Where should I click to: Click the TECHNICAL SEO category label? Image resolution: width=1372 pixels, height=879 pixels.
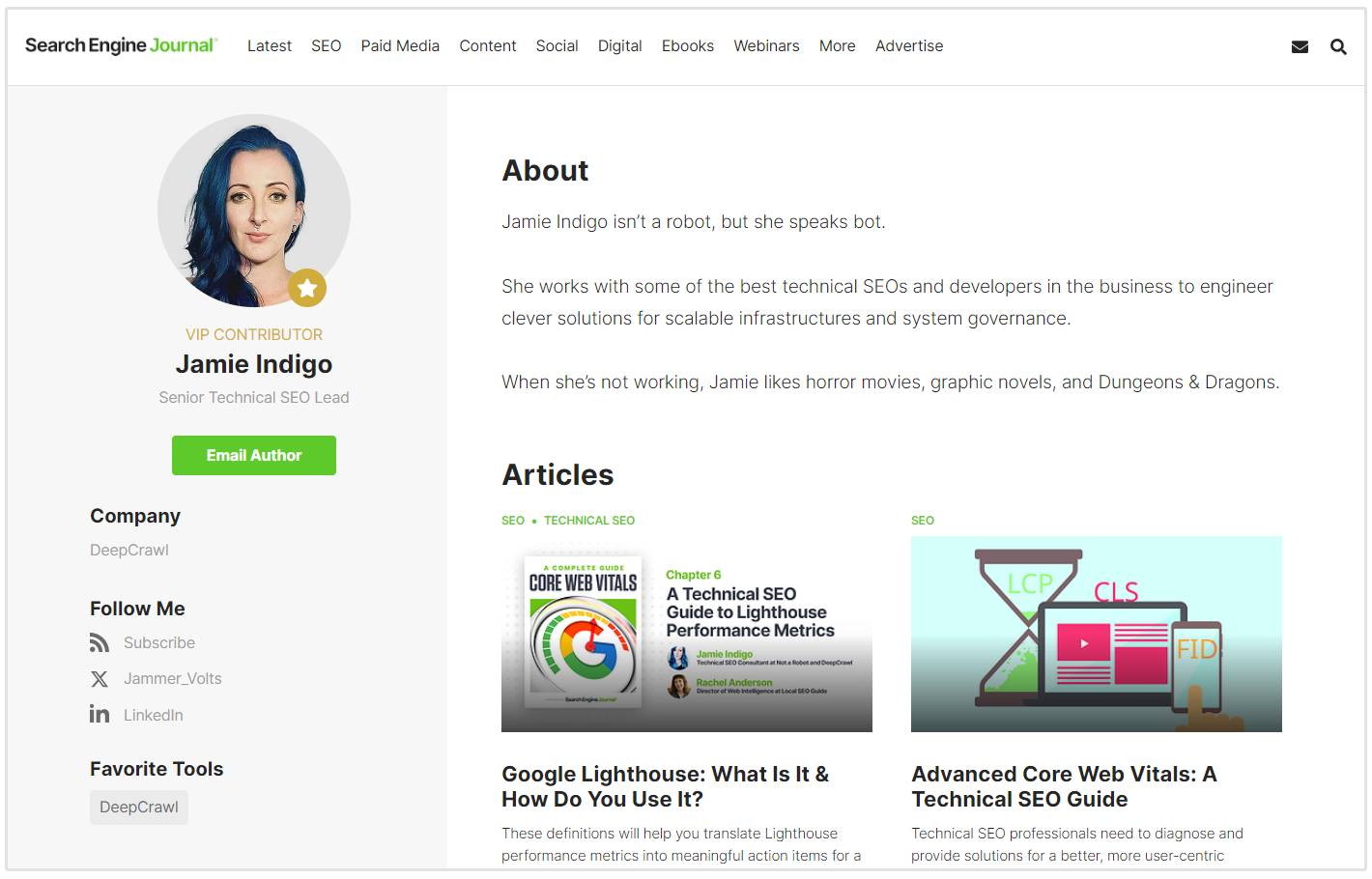(588, 521)
